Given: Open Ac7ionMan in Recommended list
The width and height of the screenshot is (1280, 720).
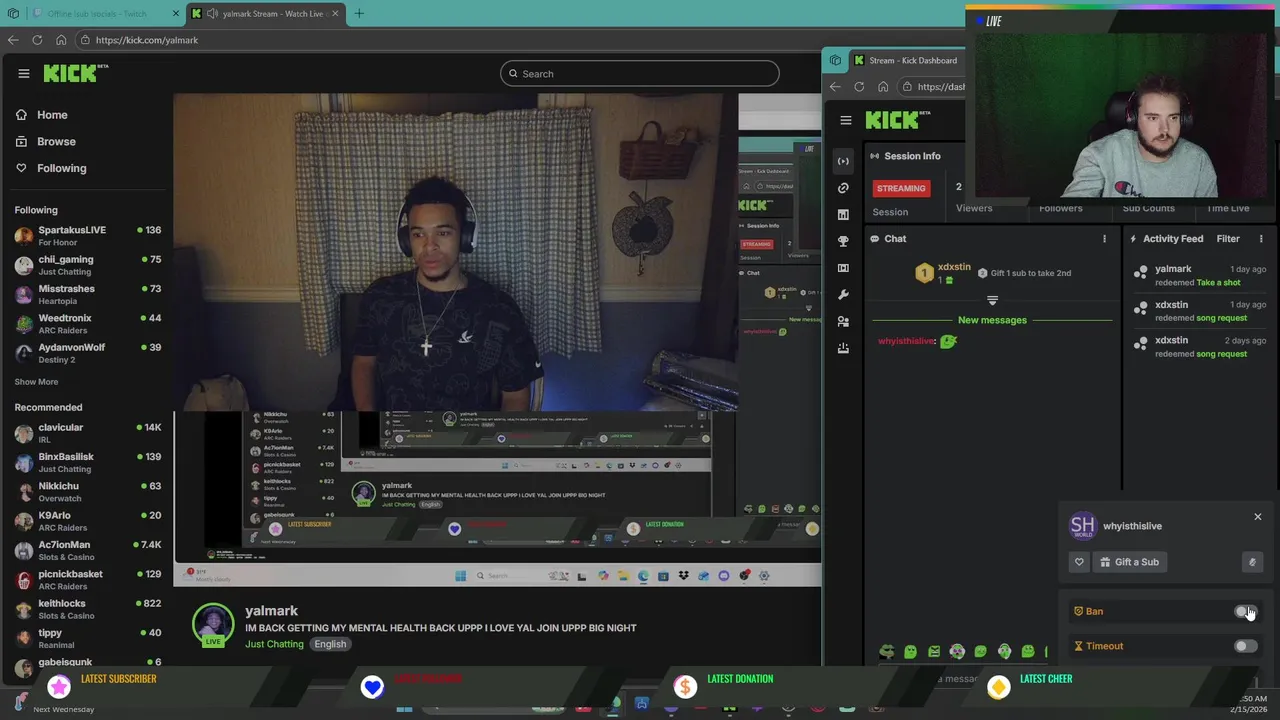Looking at the screenshot, I should [x=88, y=550].
